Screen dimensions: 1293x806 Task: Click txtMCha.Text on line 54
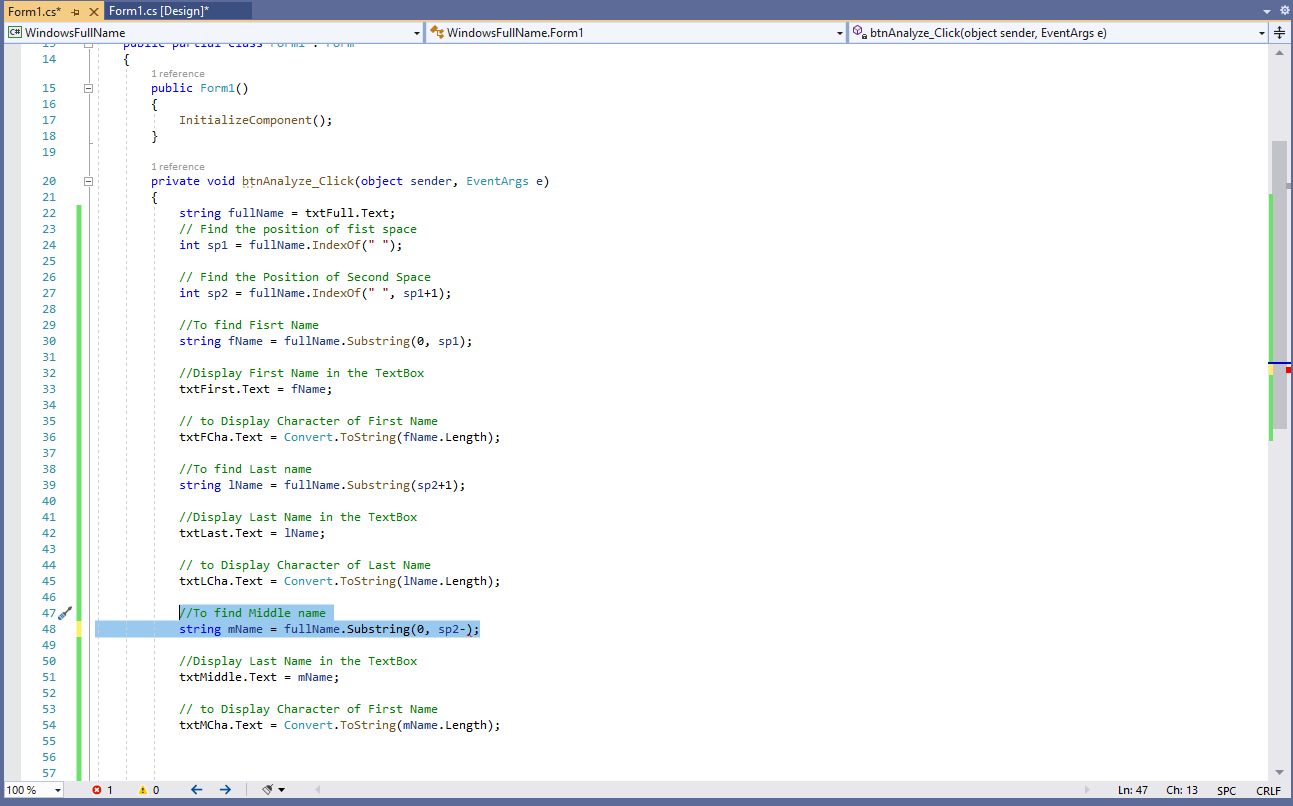pos(221,725)
